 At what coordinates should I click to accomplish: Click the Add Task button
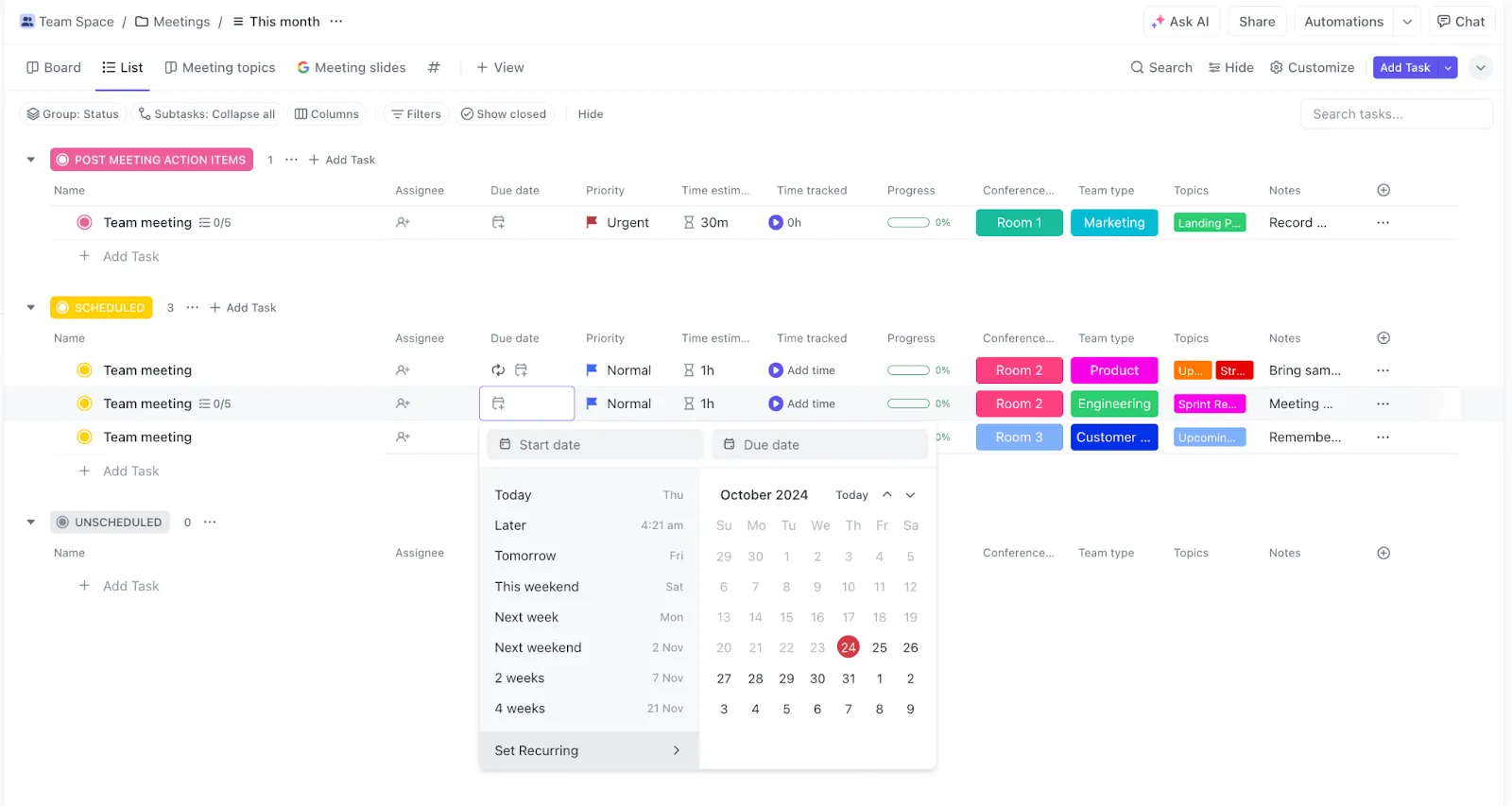1404,68
